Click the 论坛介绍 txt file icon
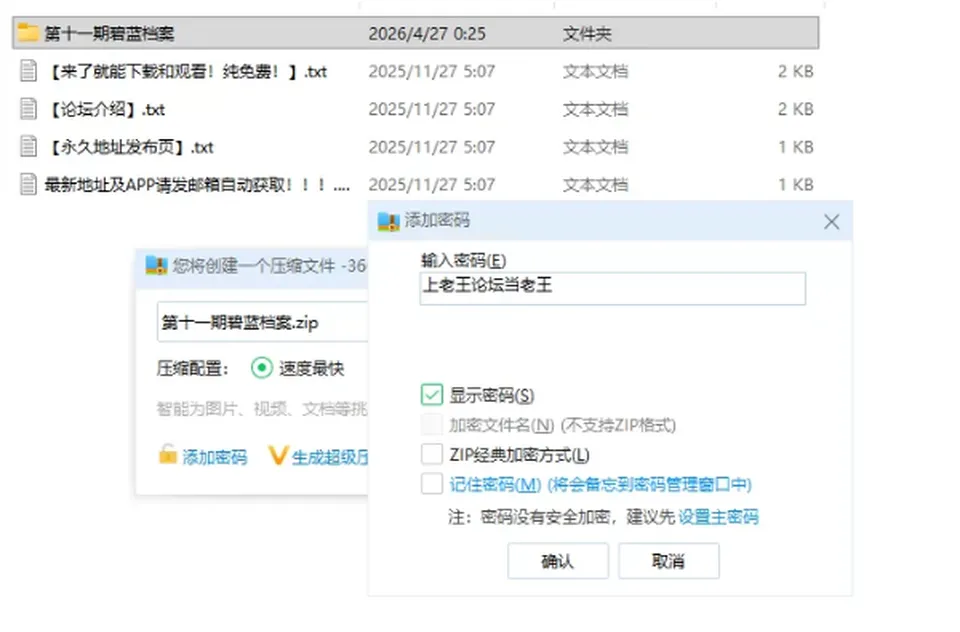960x632 pixels. coord(28,109)
